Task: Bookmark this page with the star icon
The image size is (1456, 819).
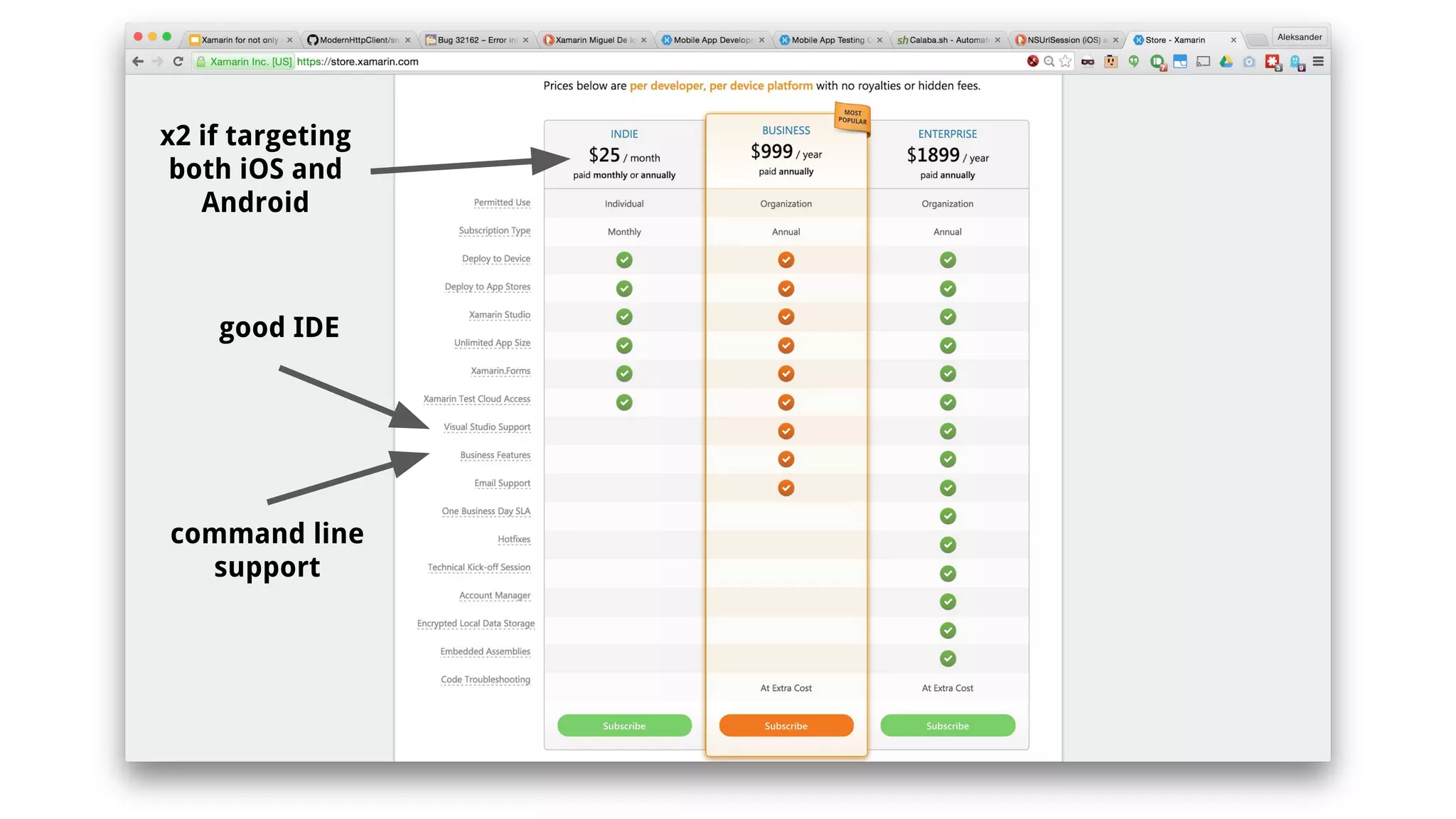Action: [x=1065, y=62]
